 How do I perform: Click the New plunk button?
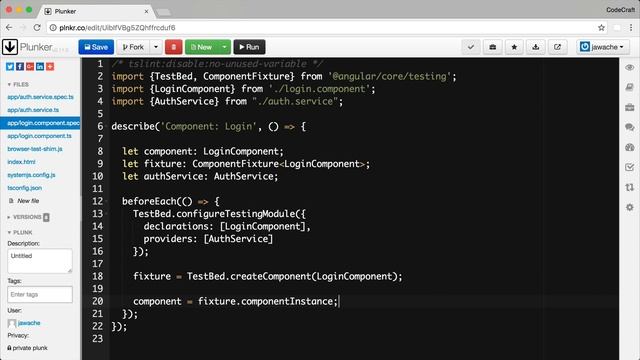click(x=202, y=47)
